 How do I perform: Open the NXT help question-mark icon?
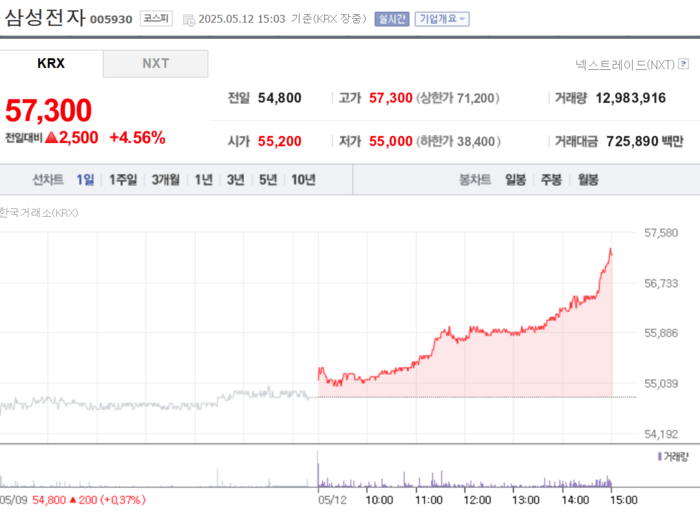coord(683,64)
